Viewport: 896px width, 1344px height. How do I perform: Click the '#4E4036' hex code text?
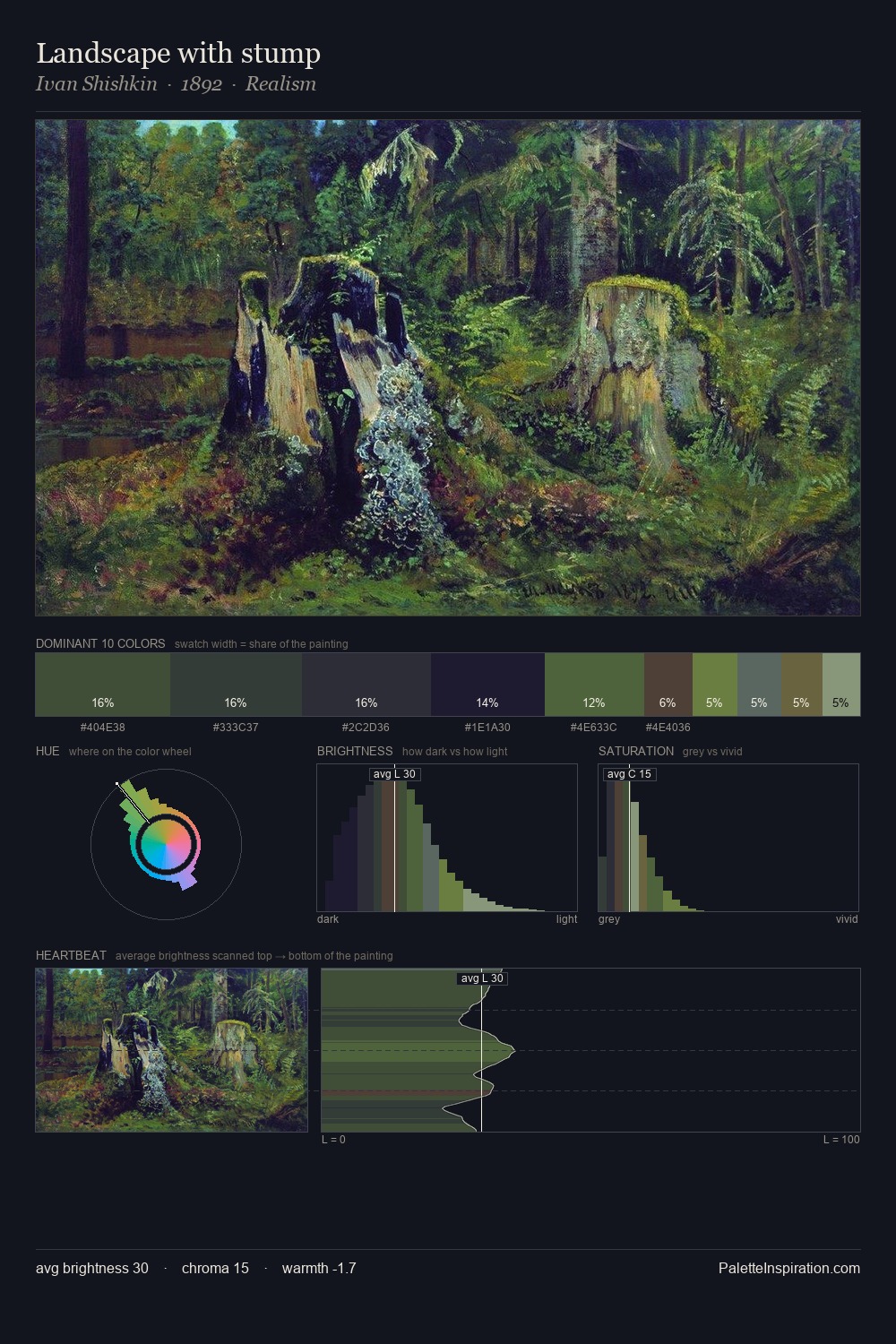coord(668,728)
